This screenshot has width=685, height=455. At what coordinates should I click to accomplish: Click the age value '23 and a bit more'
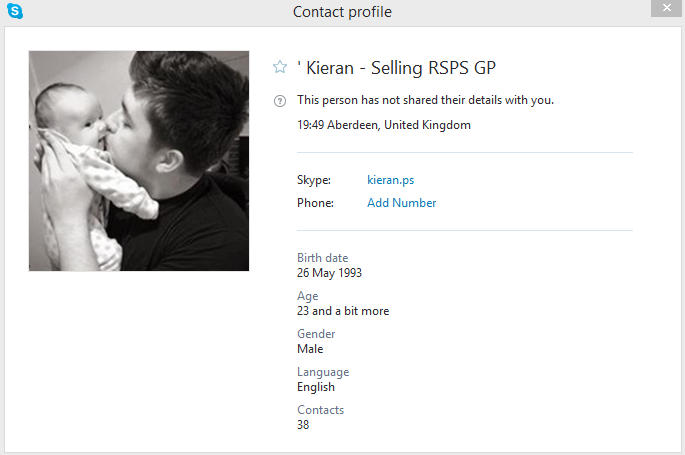coord(343,311)
